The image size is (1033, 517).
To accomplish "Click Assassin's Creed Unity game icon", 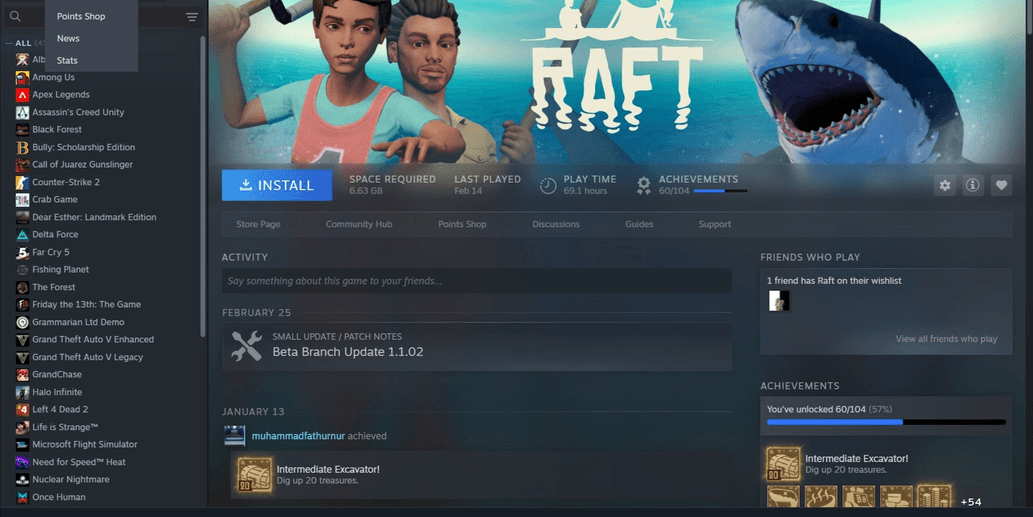I will (x=22, y=112).
